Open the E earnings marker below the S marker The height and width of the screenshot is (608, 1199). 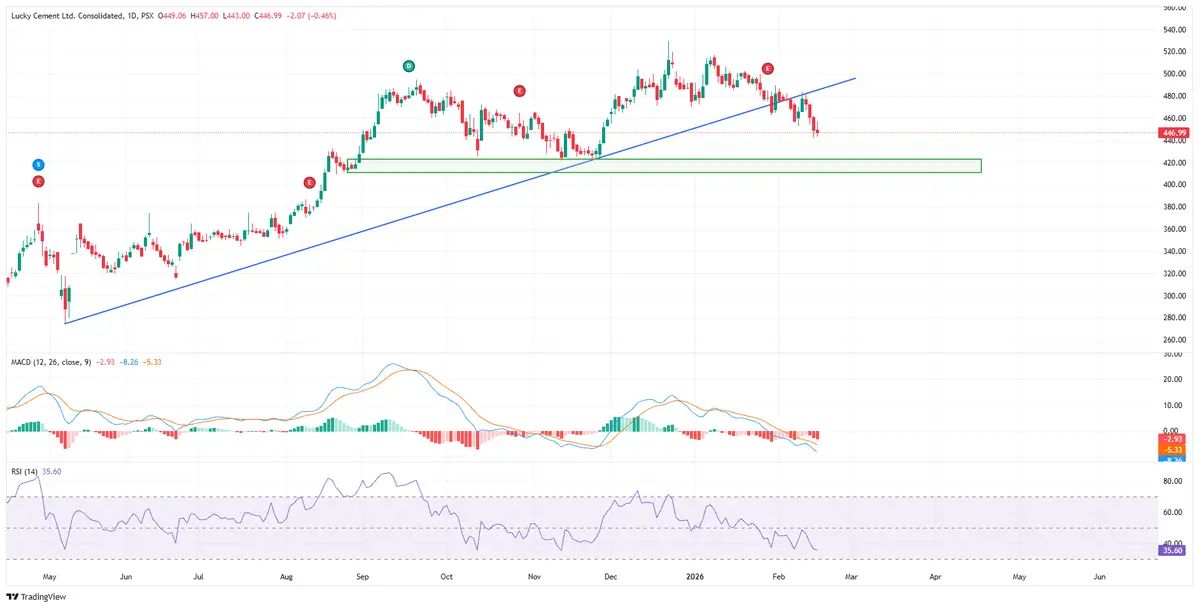[38, 181]
